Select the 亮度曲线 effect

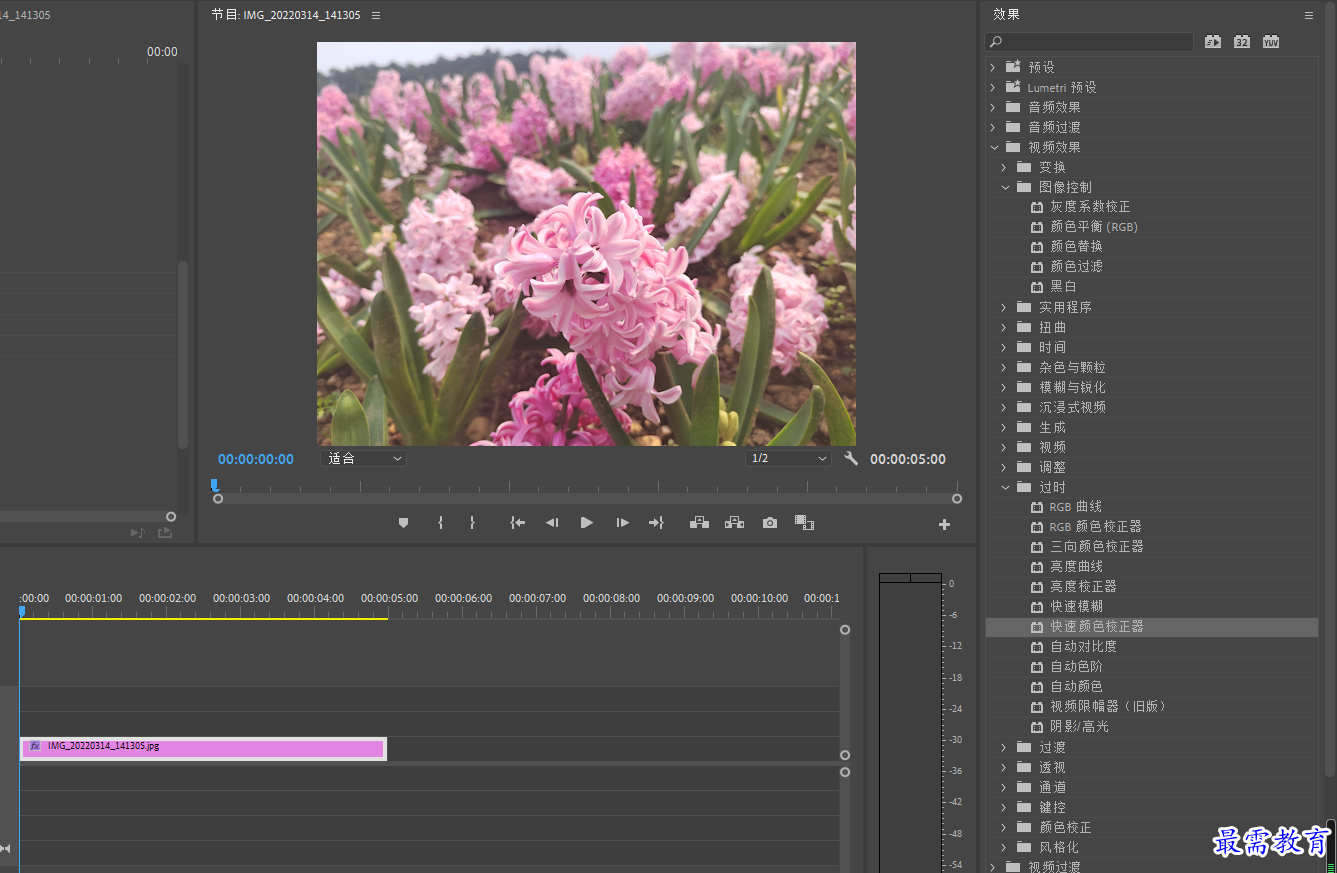(x=1077, y=567)
